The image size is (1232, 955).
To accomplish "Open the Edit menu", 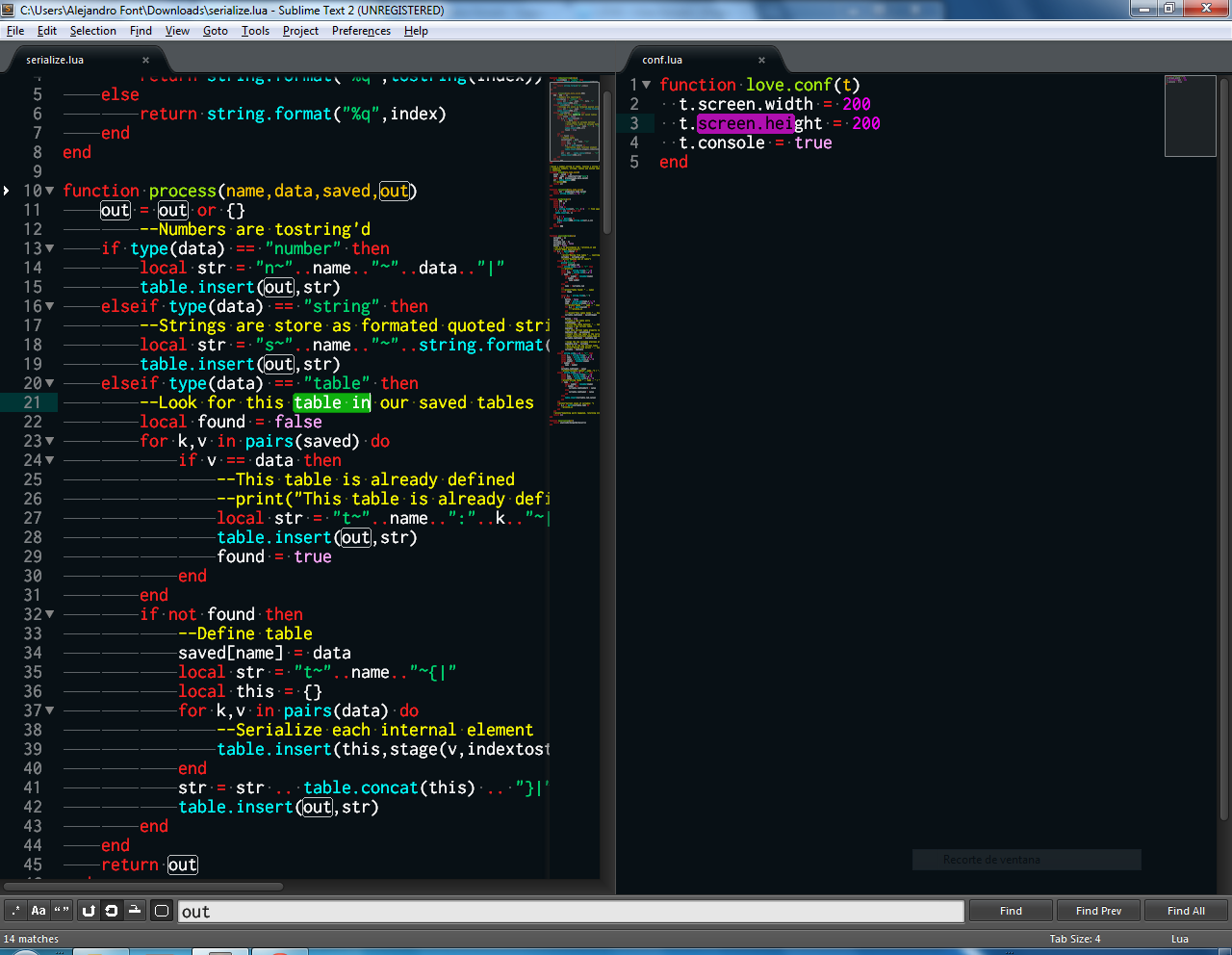I will pos(47,31).
